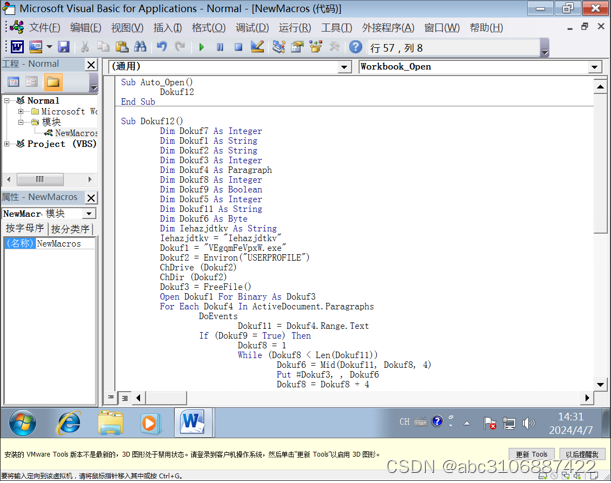Viewport: 611px width, 483px height.
Task: Click the code window scroll up arrow
Action: pyautogui.click(x=600, y=86)
